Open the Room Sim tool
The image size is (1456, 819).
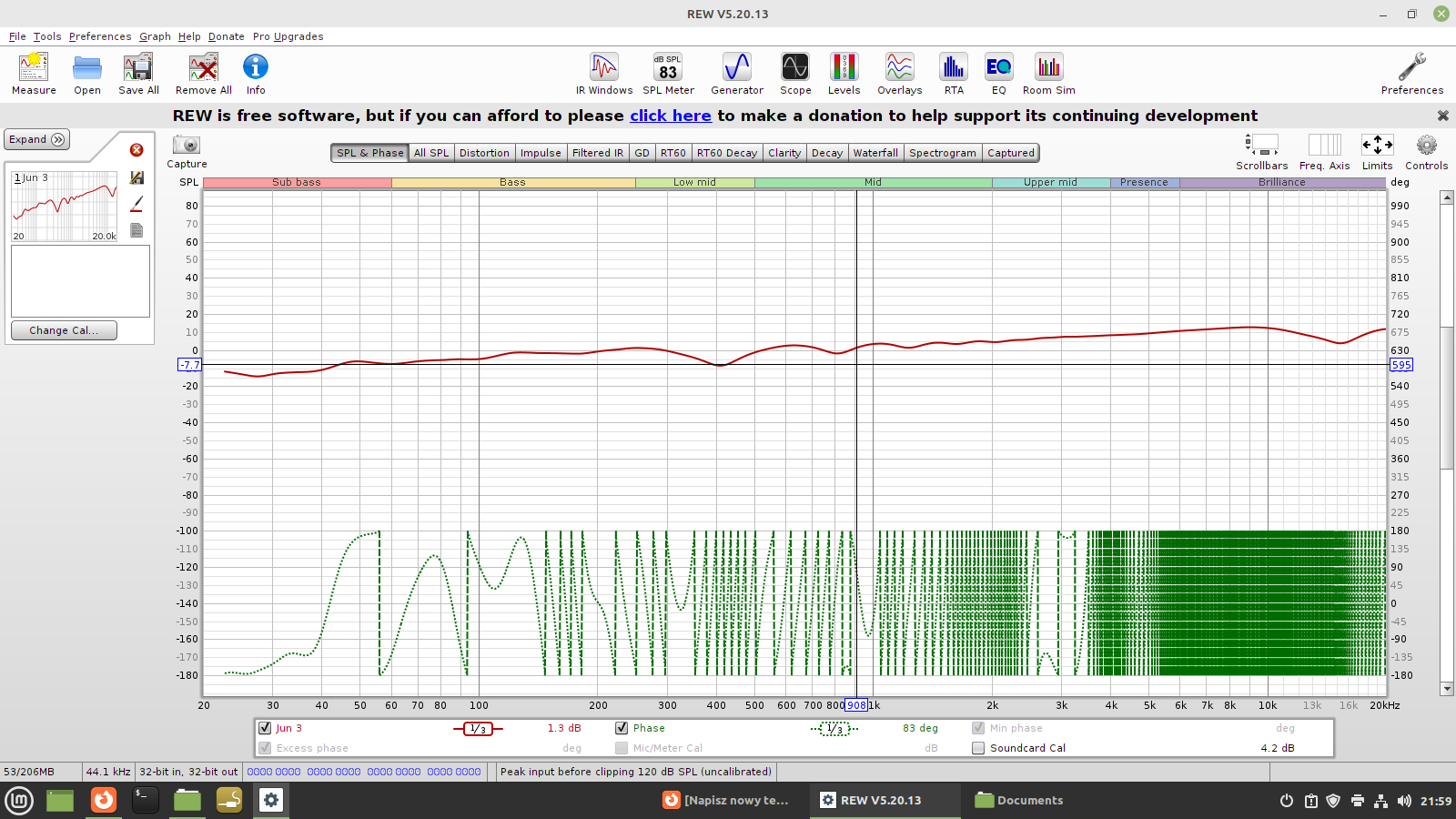(x=1048, y=73)
